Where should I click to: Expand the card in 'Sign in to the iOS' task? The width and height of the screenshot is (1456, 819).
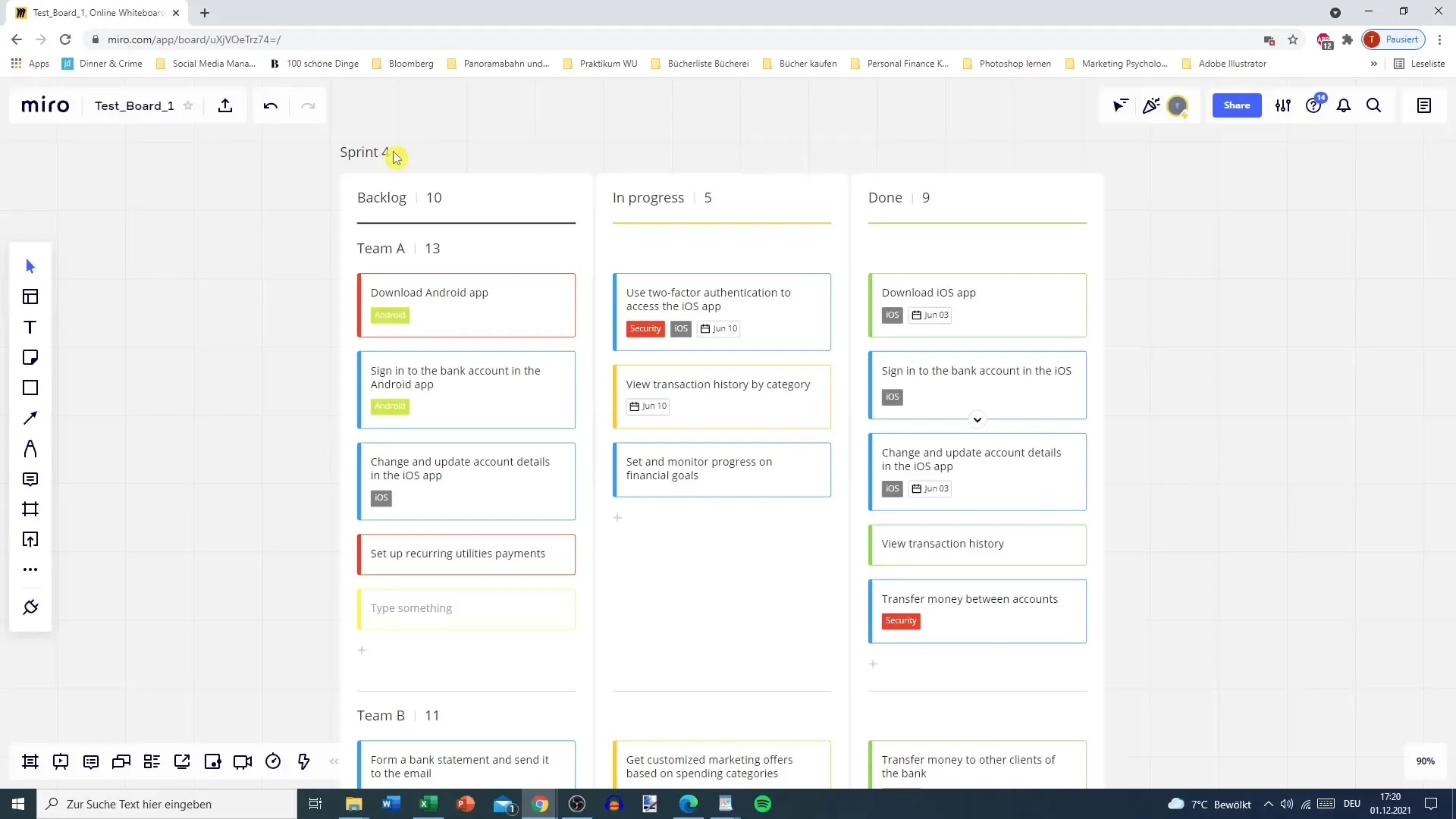pyautogui.click(x=977, y=420)
